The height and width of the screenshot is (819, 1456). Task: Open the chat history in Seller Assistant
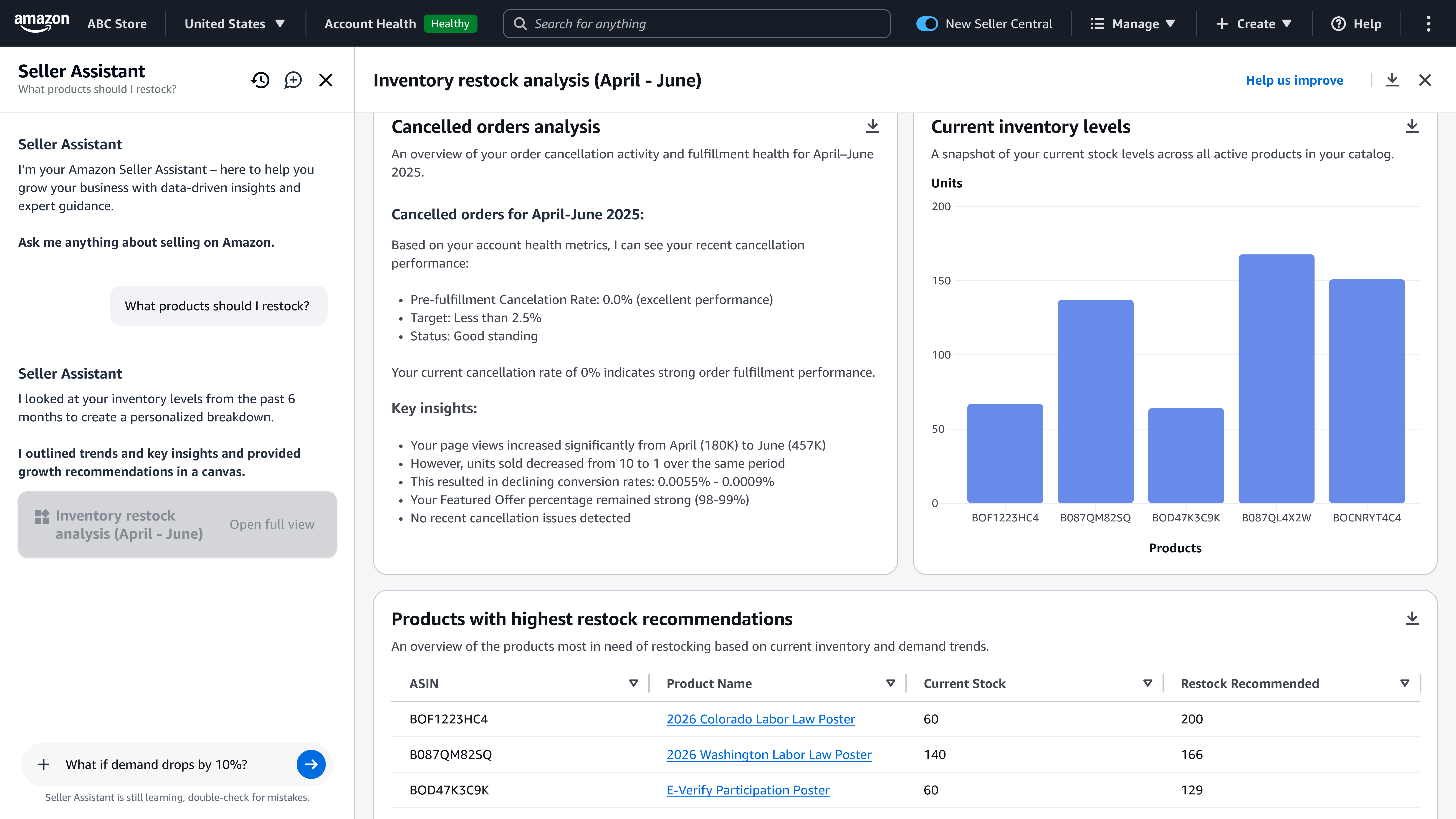coord(260,80)
